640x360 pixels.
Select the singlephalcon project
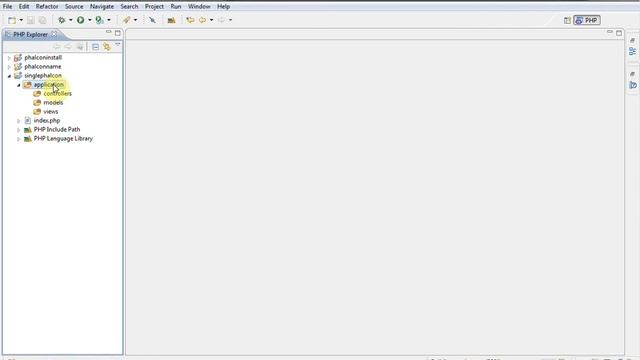43,76
